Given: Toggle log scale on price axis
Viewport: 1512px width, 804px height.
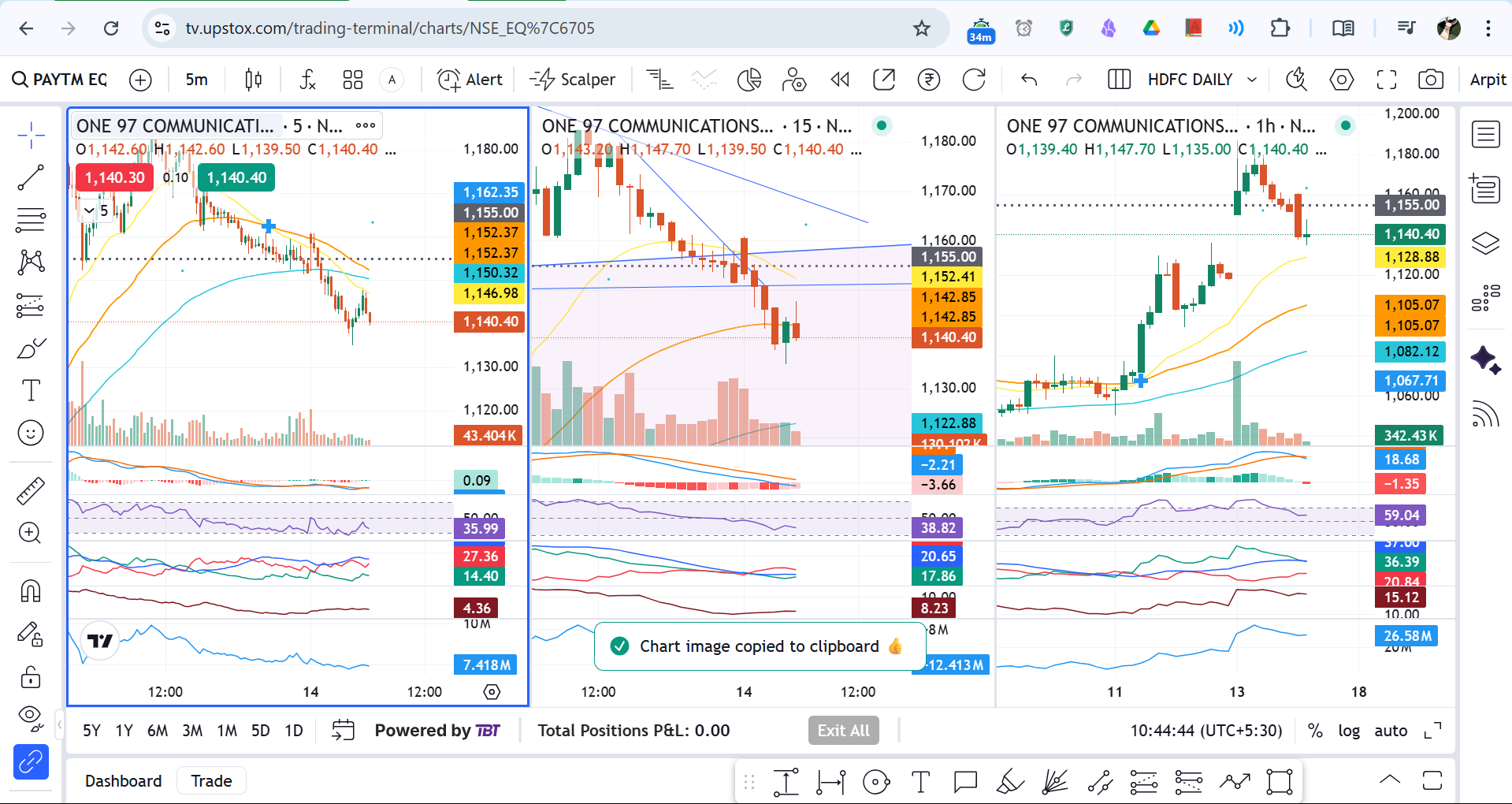Looking at the screenshot, I should point(1348,731).
